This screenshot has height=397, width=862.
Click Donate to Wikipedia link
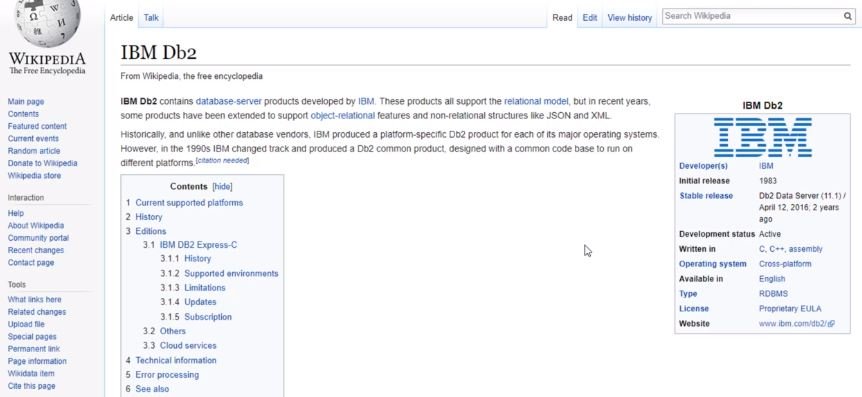42,163
